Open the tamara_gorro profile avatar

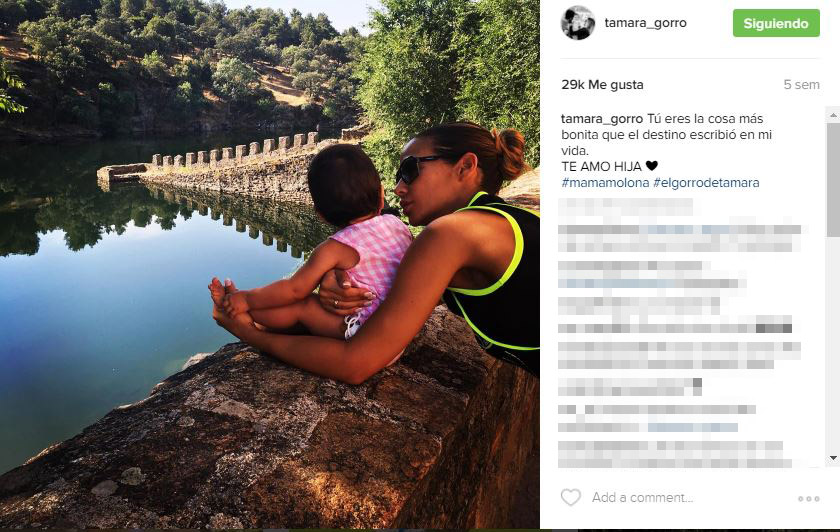pos(578,23)
